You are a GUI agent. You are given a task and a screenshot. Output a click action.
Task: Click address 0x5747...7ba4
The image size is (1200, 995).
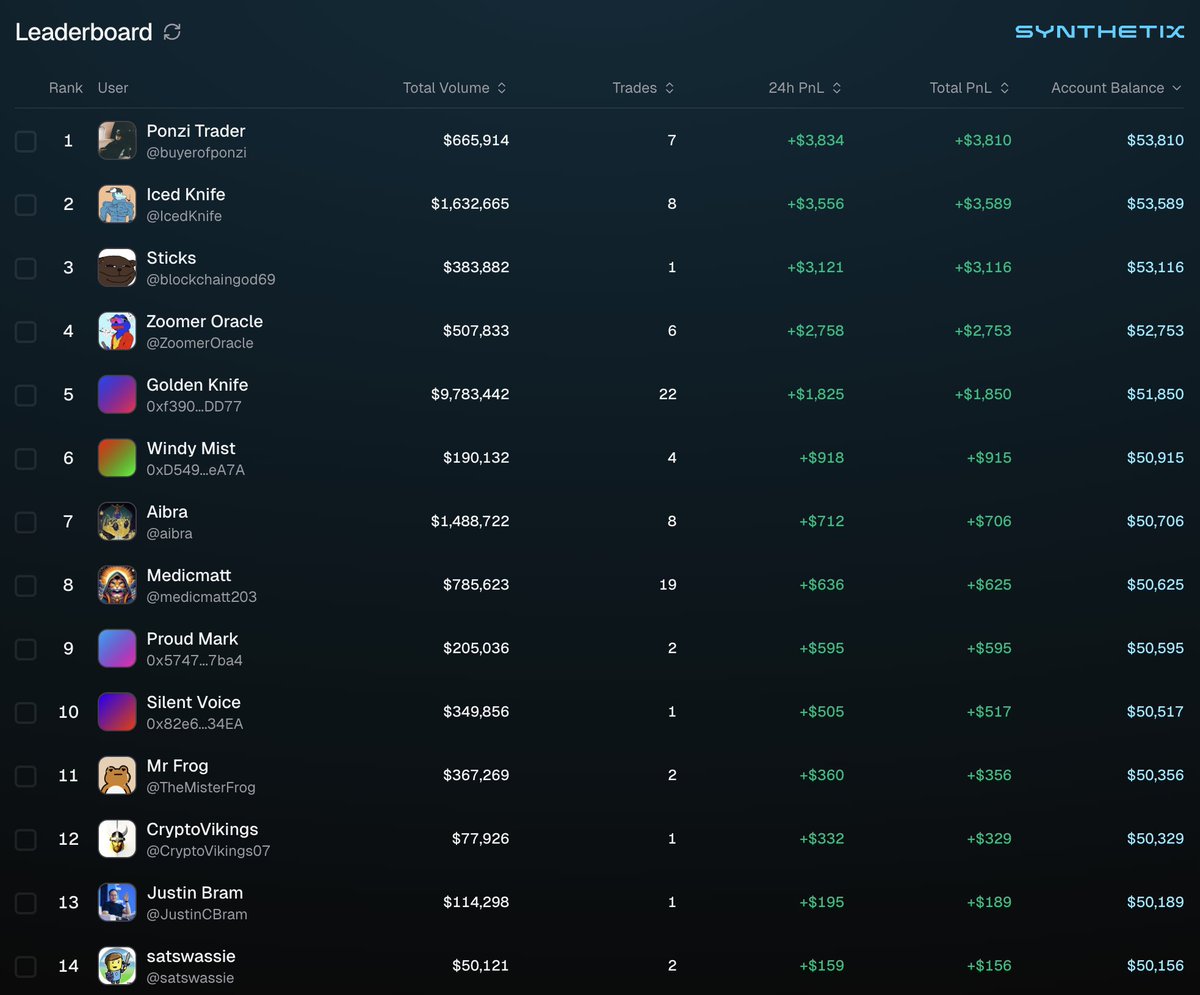click(195, 661)
